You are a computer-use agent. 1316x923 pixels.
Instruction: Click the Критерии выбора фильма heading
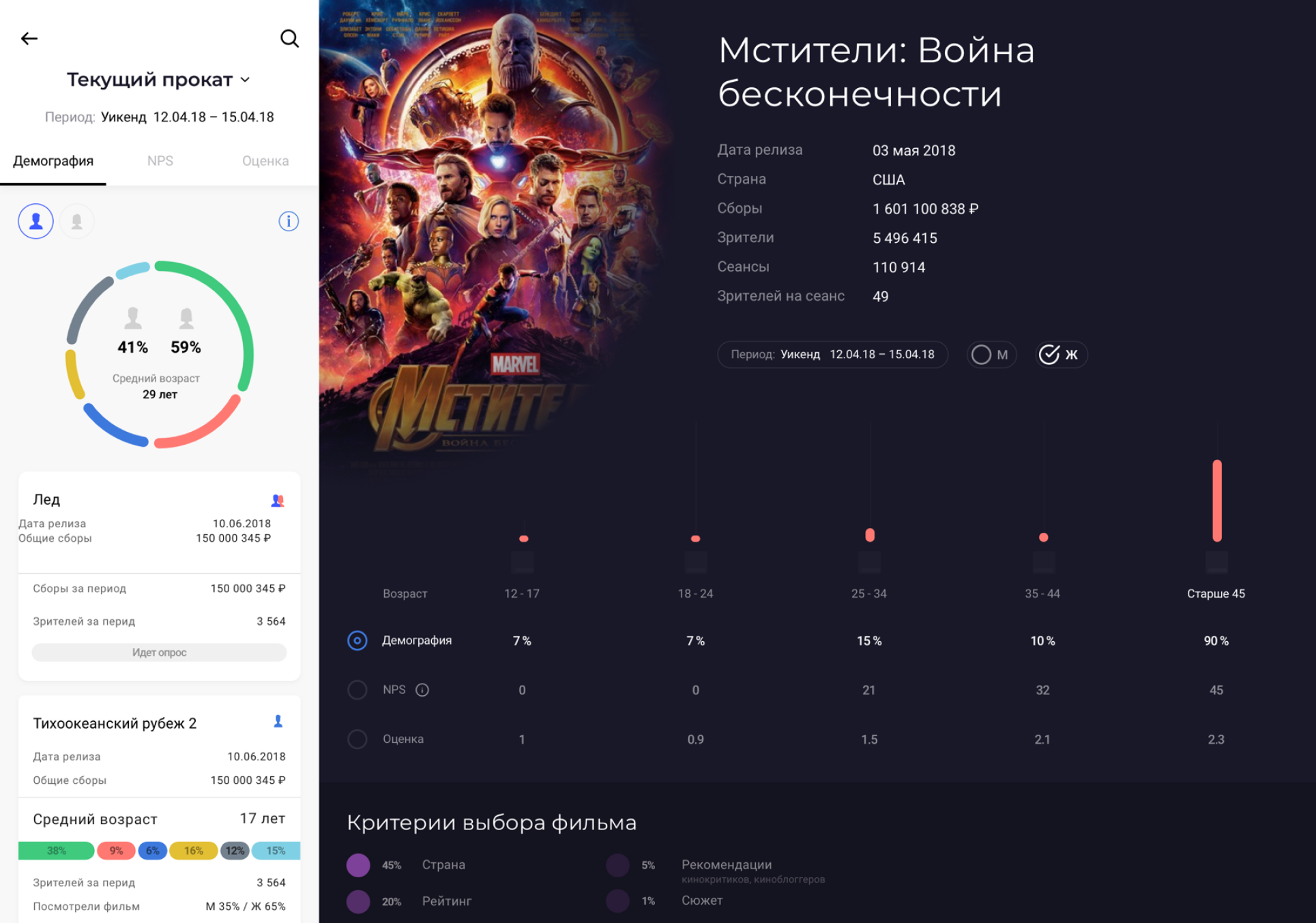point(492,823)
